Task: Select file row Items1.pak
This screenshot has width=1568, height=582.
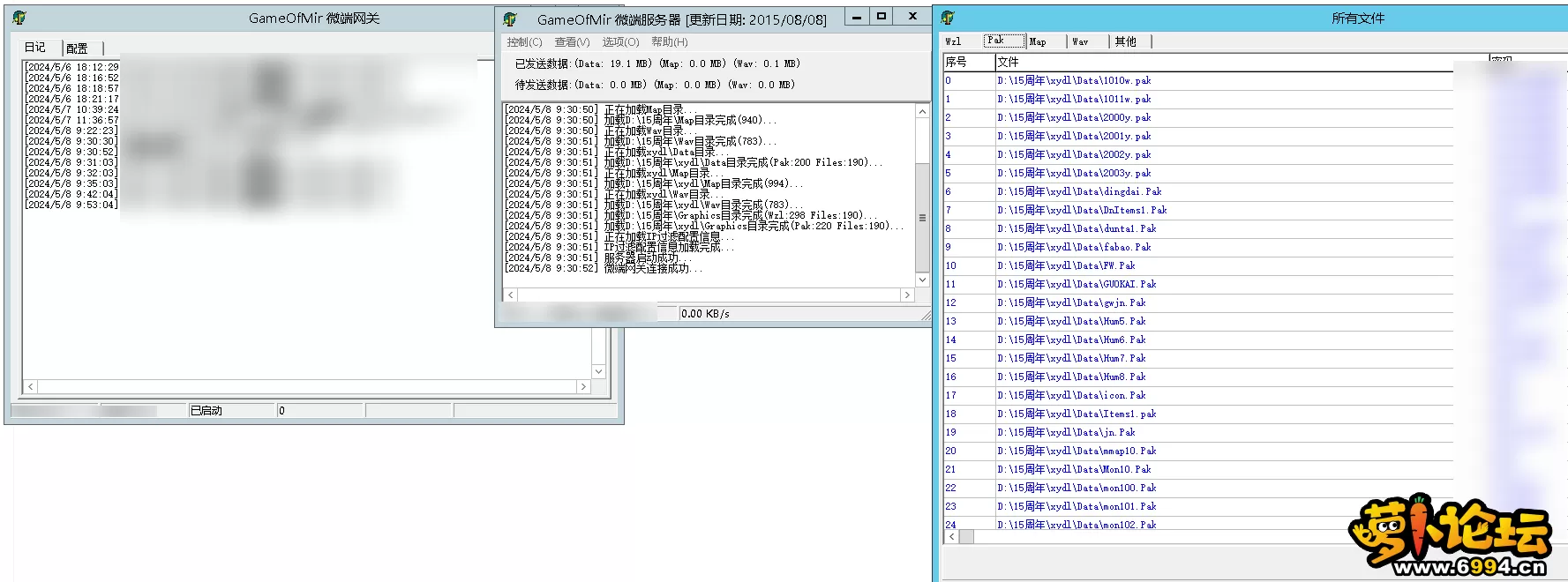Action: (x=1198, y=414)
